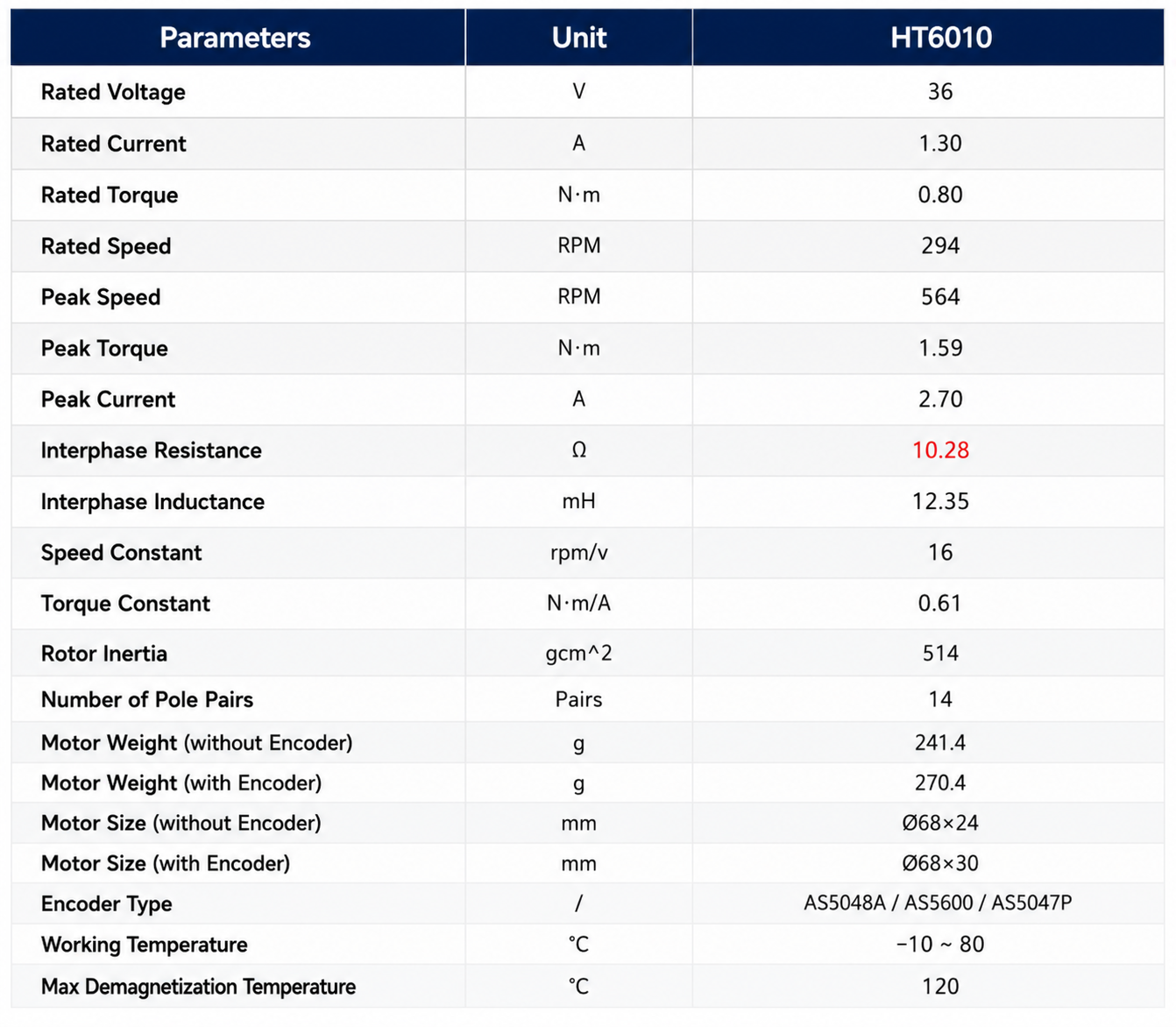This screenshot has height=1027, width=1176.
Task: Click the 12.35 inductance value
Action: pyautogui.click(x=940, y=501)
